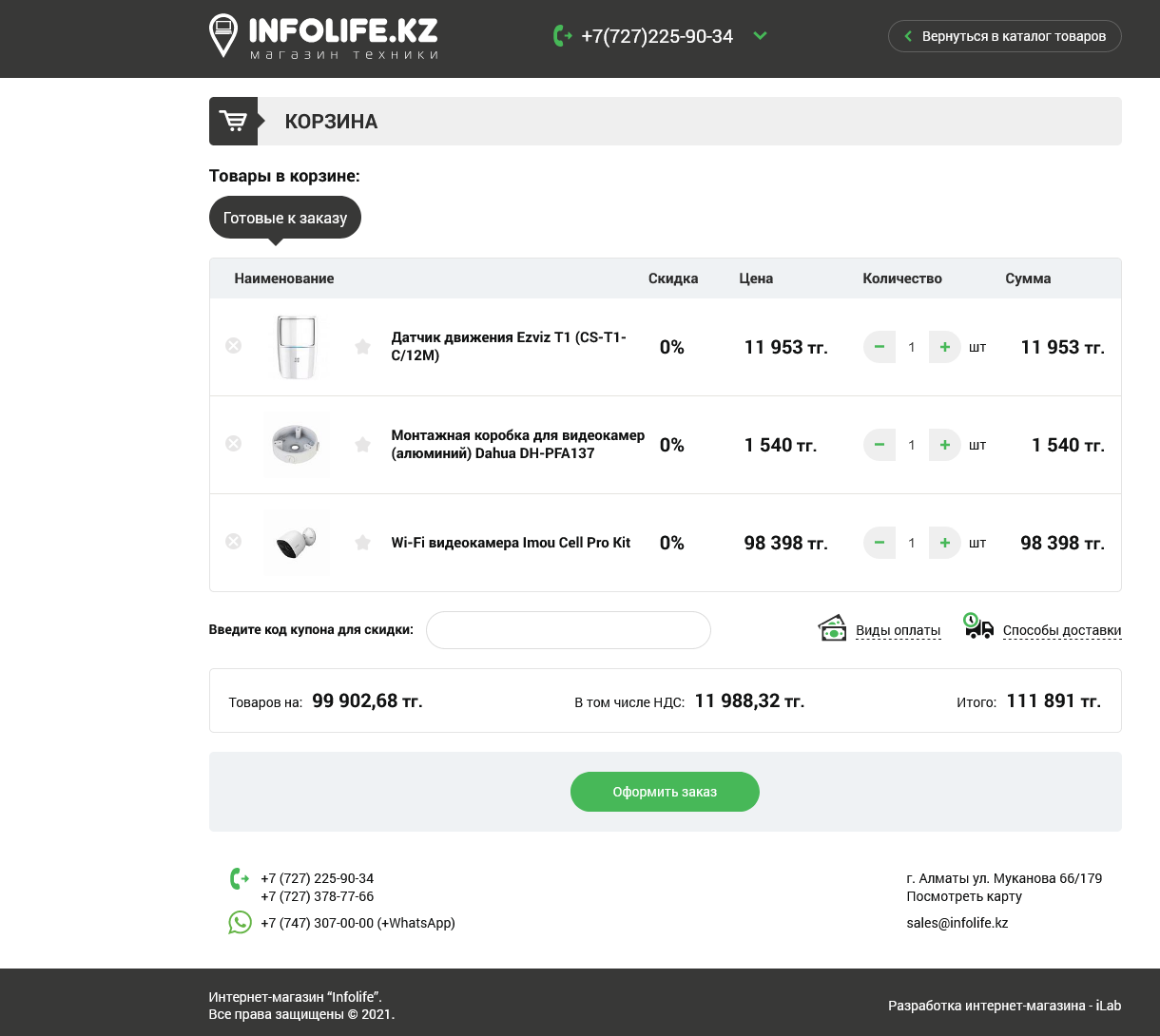The height and width of the screenshot is (1036, 1160).
Task: Increase quantity of Ezviz T1 sensor
Action: (944, 347)
